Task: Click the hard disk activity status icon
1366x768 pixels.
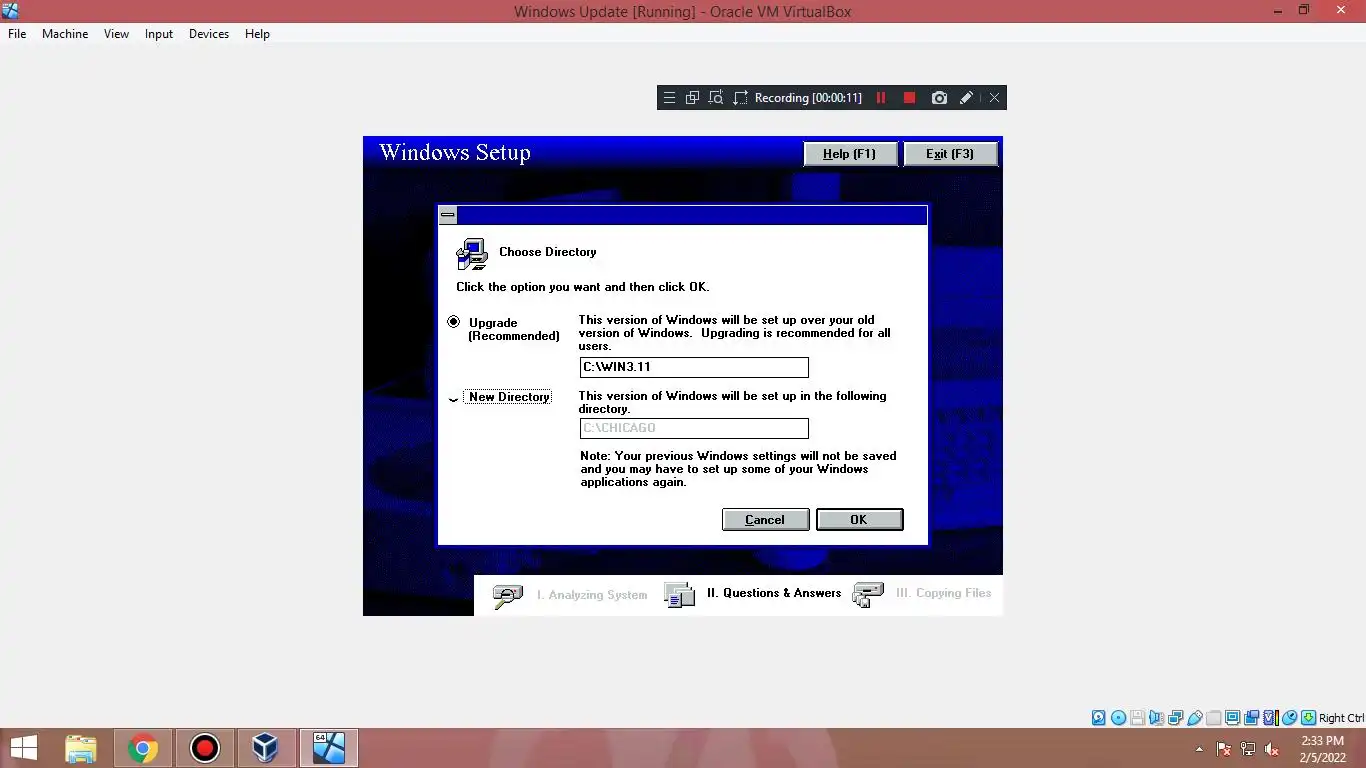Action: coord(1098,718)
